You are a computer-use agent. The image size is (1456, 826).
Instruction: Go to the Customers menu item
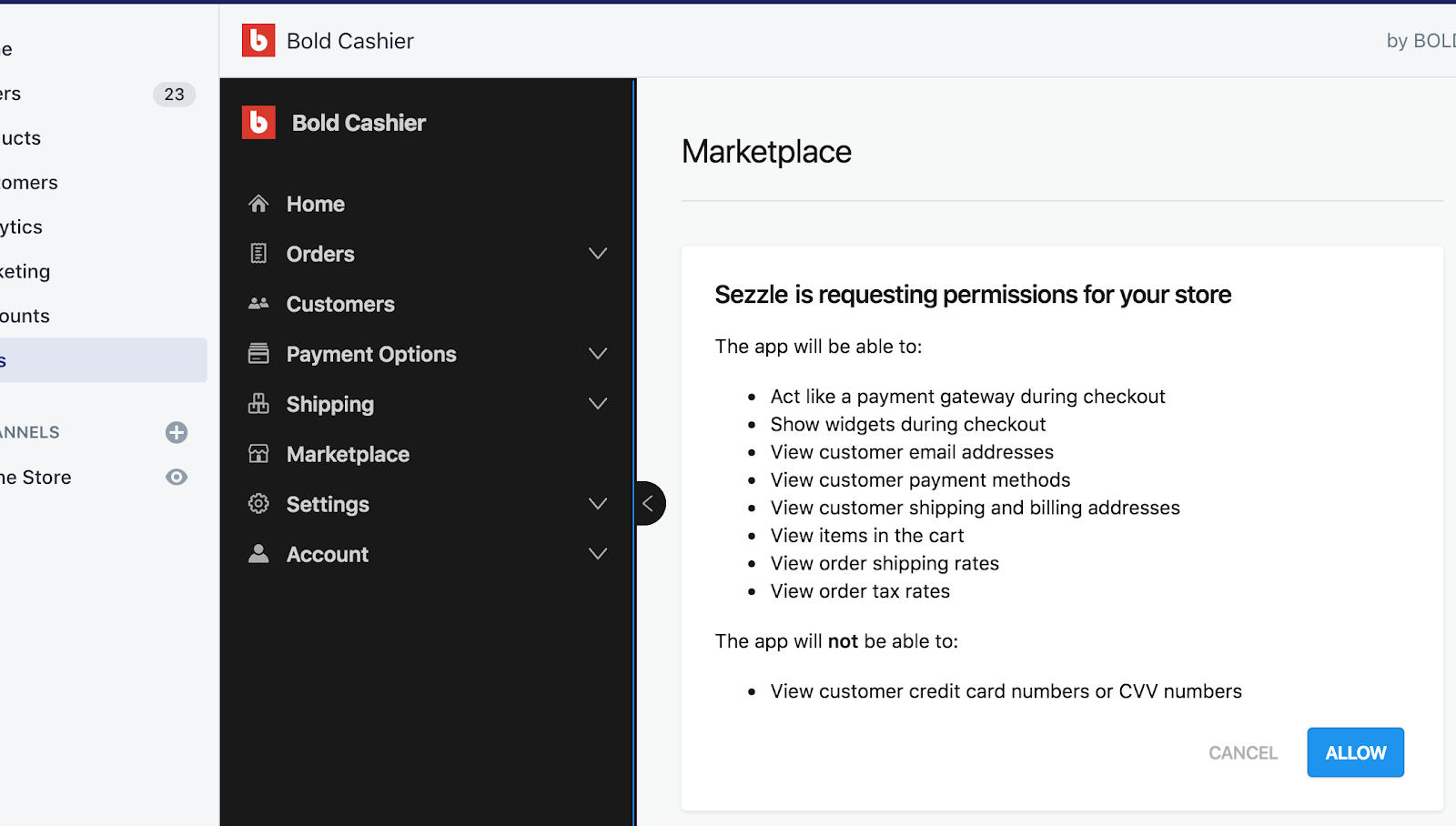pyautogui.click(x=340, y=304)
